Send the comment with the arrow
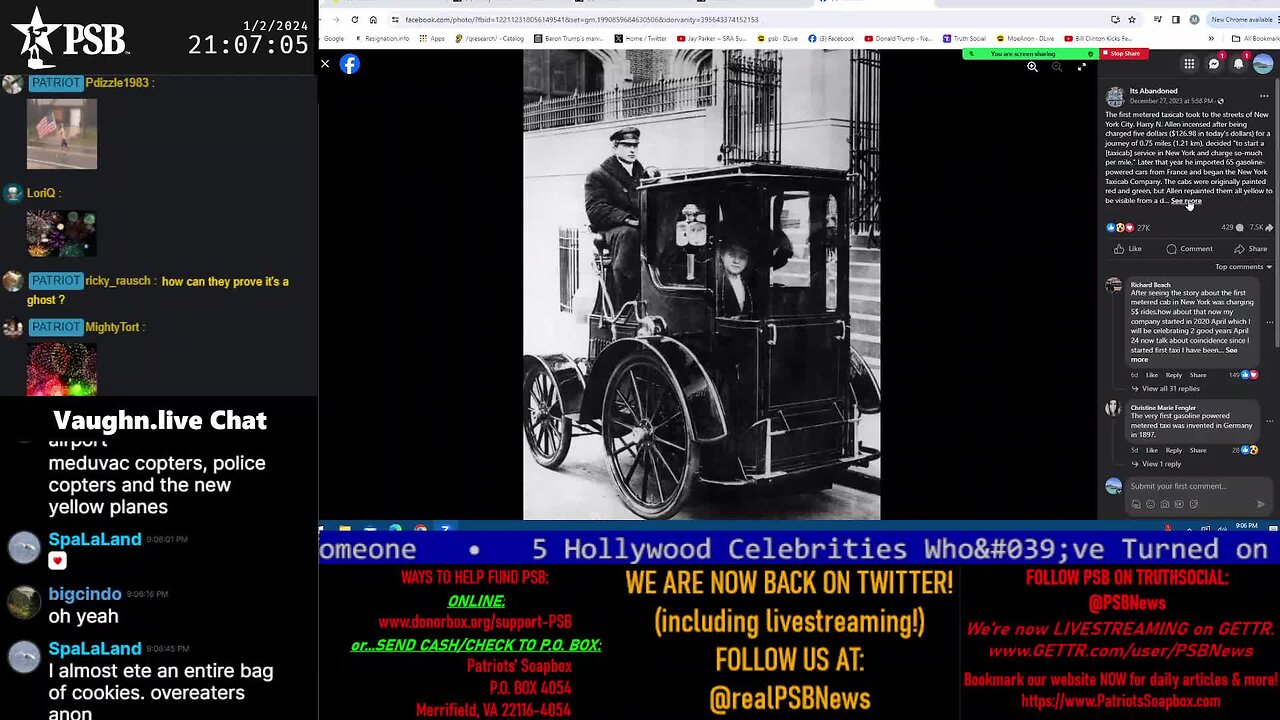1280x720 pixels. (x=1260, y=504)
